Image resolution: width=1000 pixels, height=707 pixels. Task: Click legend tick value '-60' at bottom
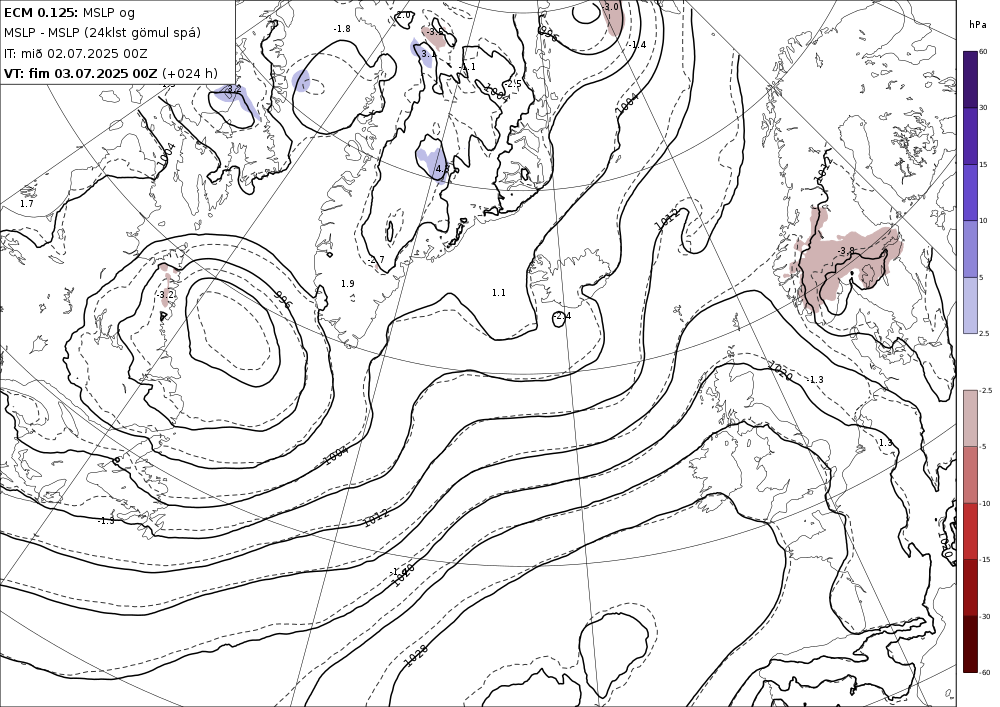point(985,672)
